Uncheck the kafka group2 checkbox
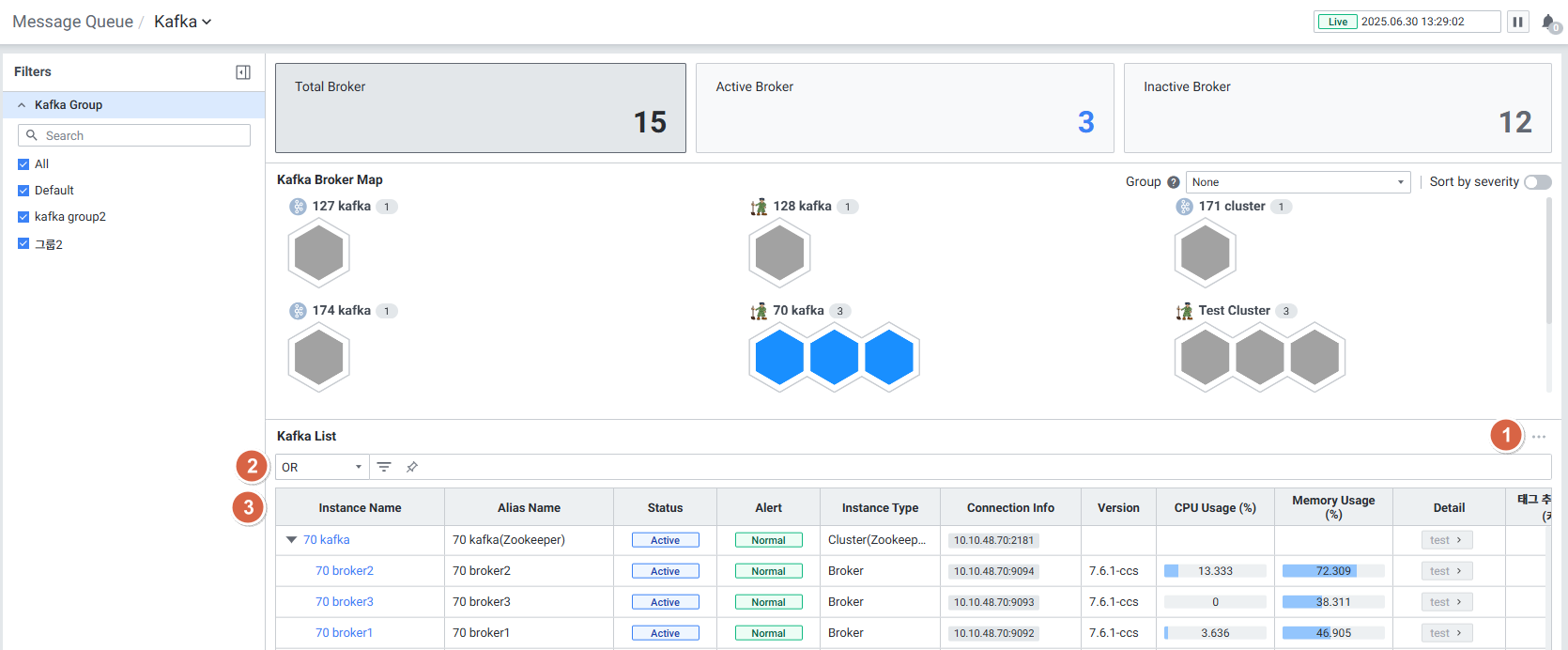 tap(23, 217)
